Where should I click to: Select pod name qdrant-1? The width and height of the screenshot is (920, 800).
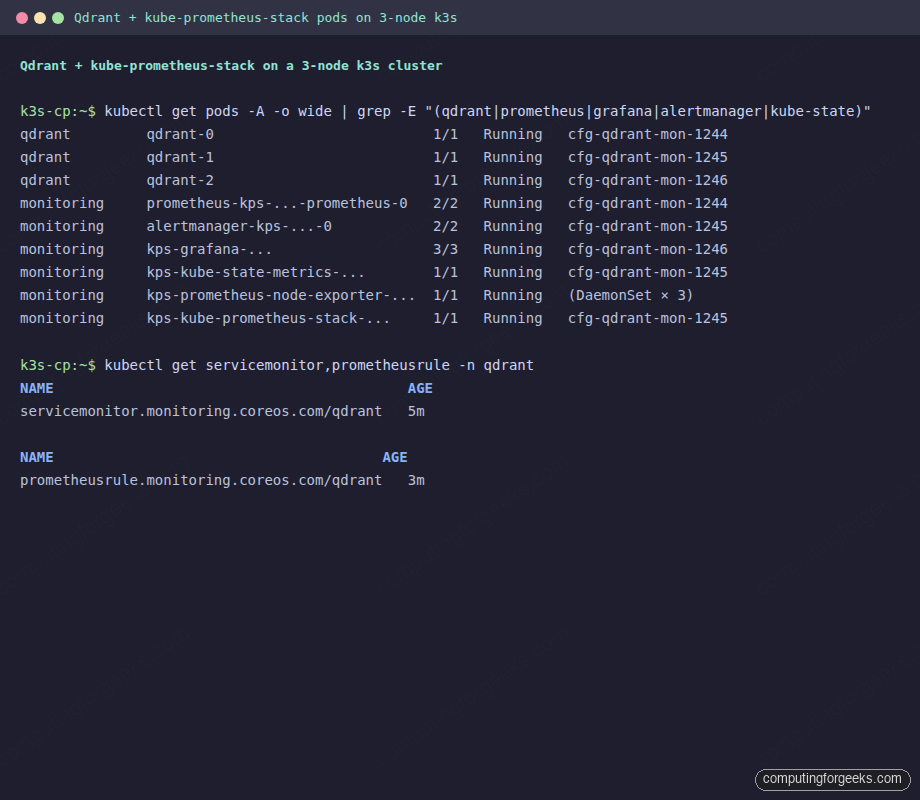coord(180,157)
